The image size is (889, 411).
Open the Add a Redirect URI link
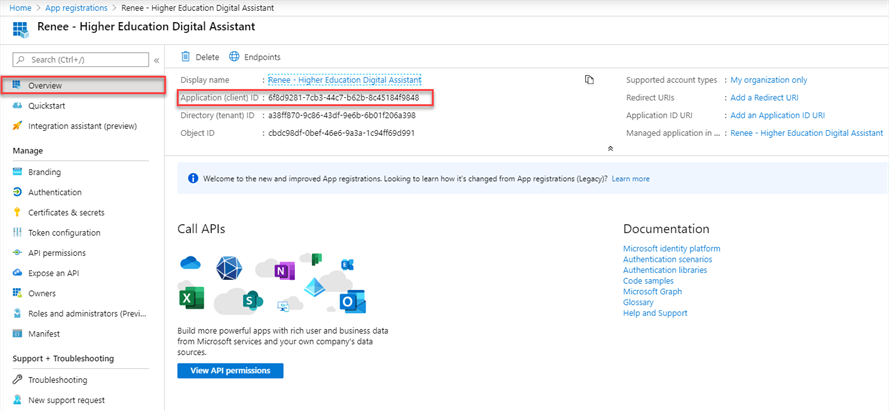pos(764,98)
